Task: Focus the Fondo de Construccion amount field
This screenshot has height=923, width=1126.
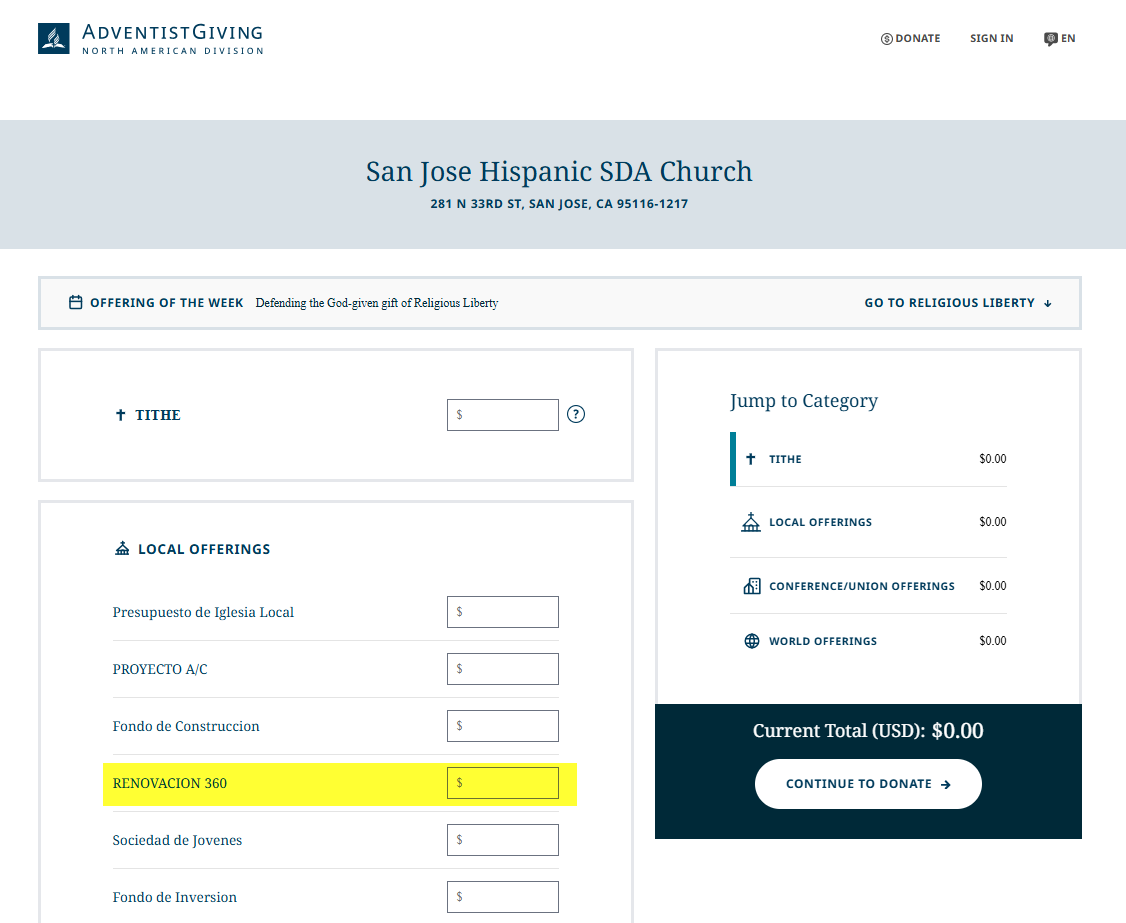Action: click(x=503, y=725)
